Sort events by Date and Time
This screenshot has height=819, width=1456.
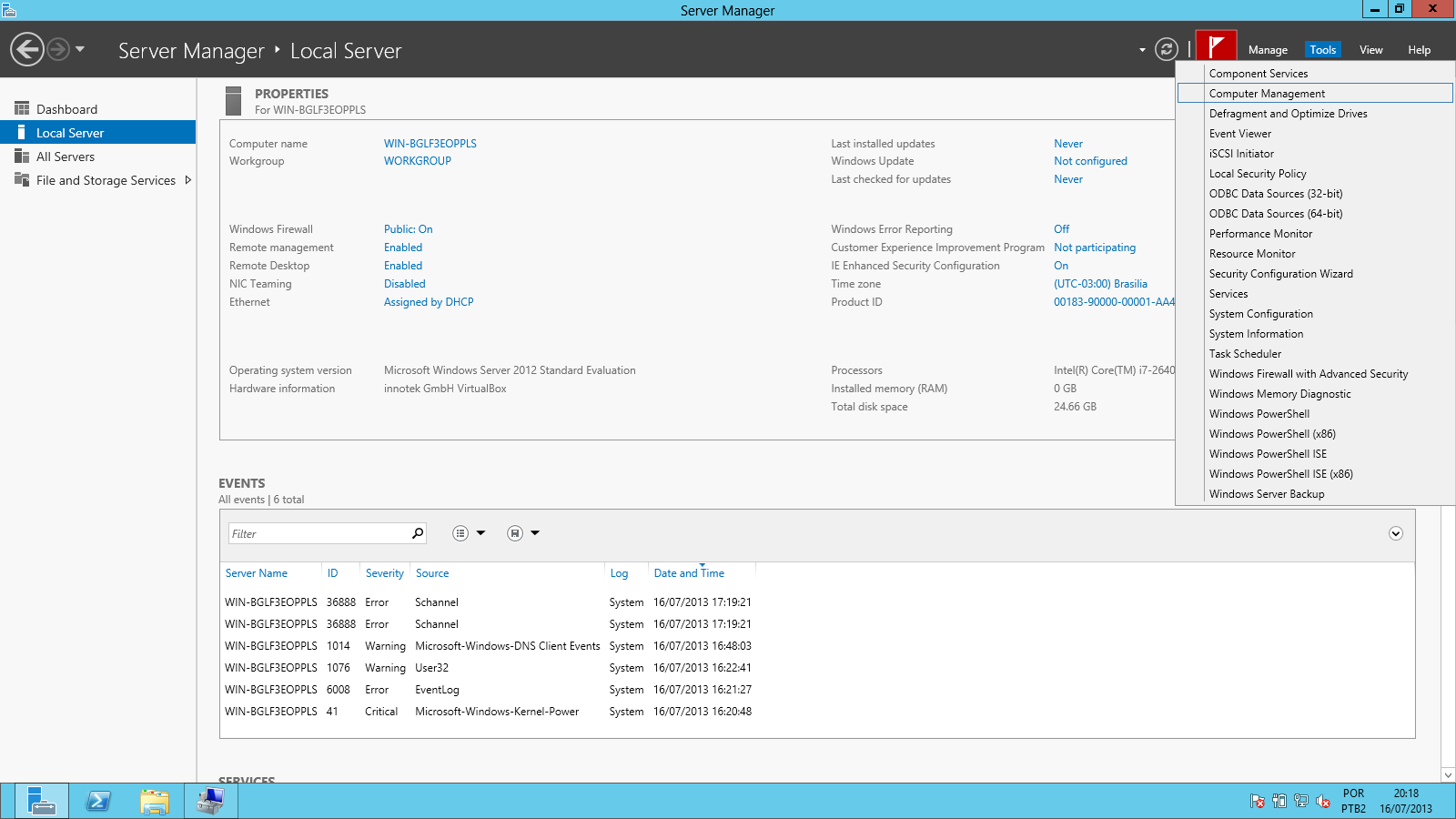coord(689,573)
